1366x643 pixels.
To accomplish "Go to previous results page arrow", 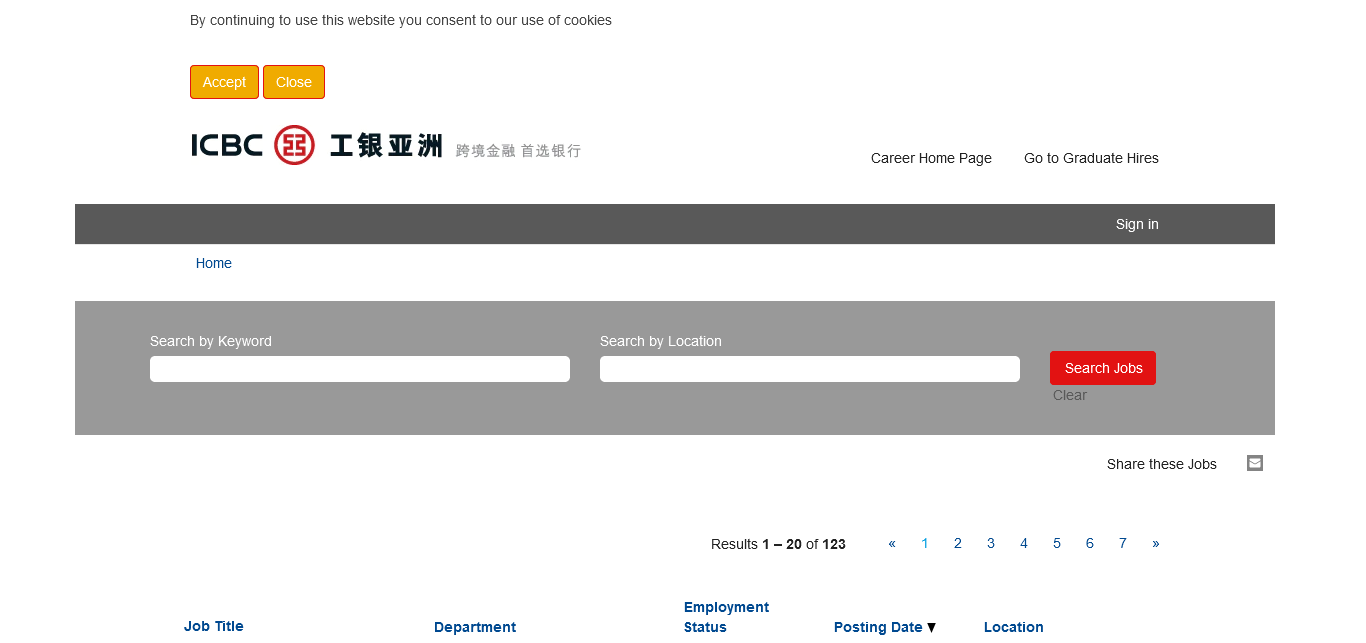I will click(892, 544).
